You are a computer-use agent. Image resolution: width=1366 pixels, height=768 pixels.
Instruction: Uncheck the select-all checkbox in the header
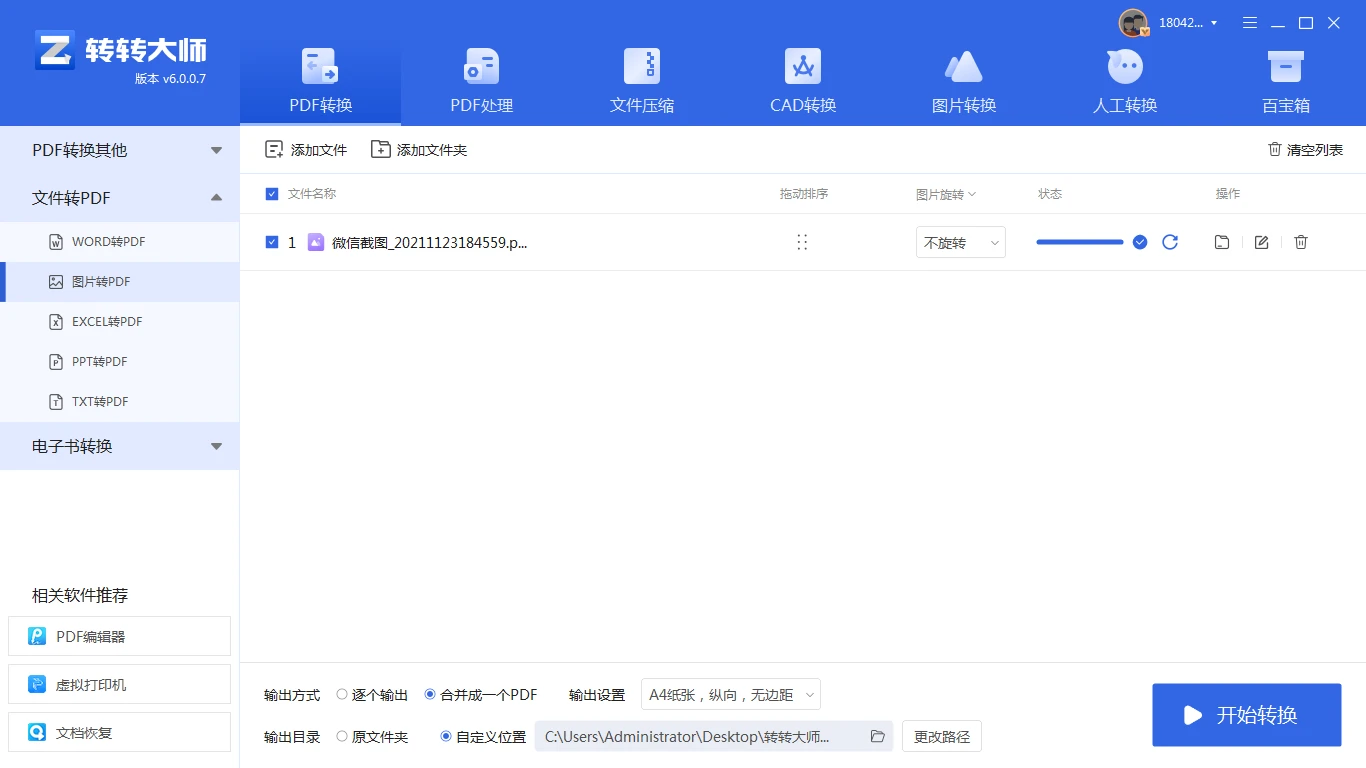tap(271, 194)
